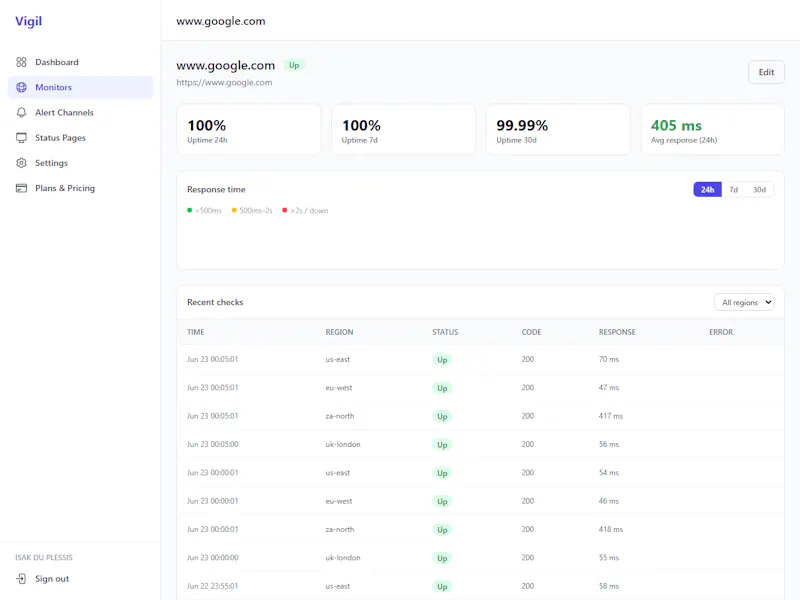The width and height of the screenshot is (800, 600).
Task: Navigate to Status Pages
Action: click(x=81, y=138)
